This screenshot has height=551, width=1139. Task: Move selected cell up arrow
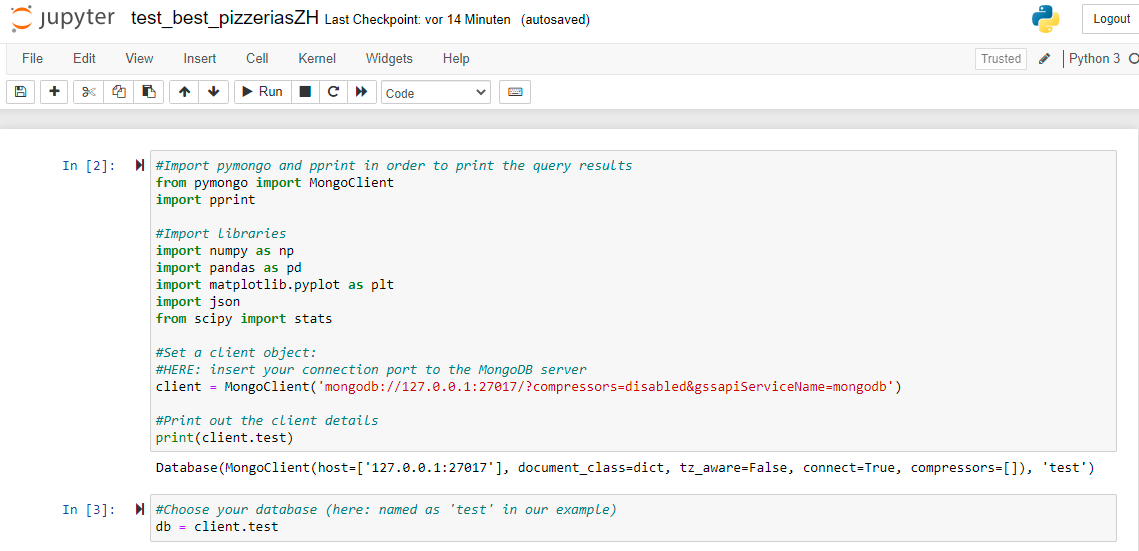185,91
